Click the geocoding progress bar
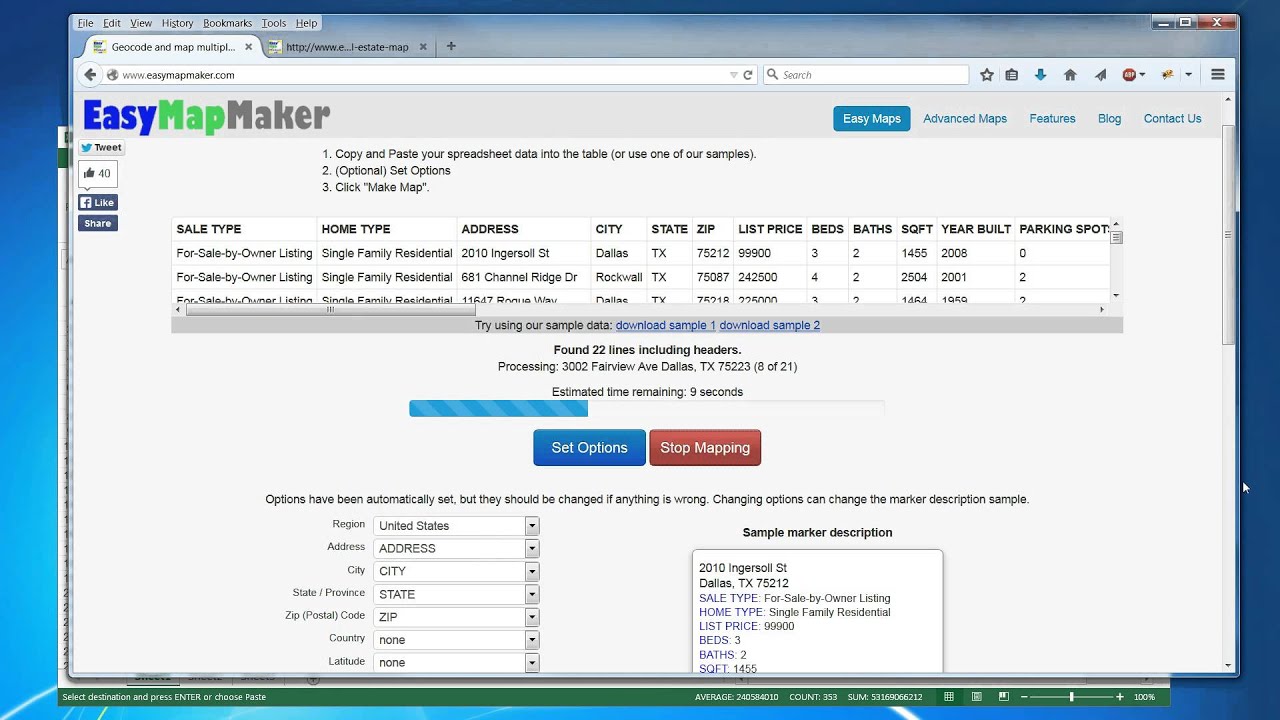This screenshot has height=720, width=1280. (x=646, y=408)
